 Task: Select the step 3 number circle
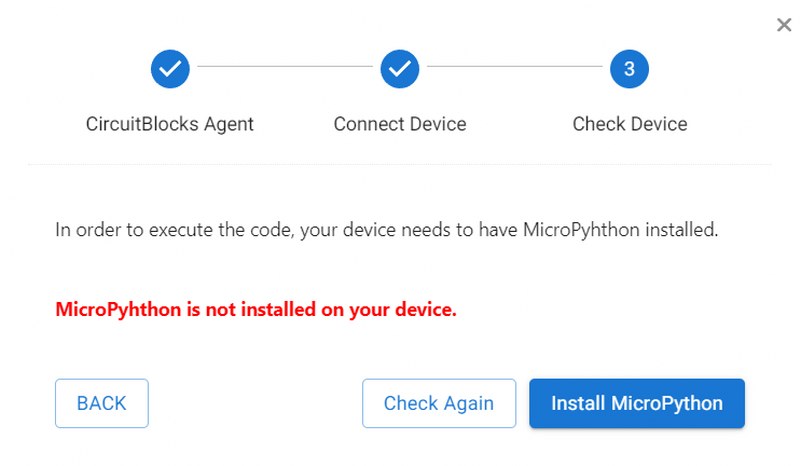[630, 69]
